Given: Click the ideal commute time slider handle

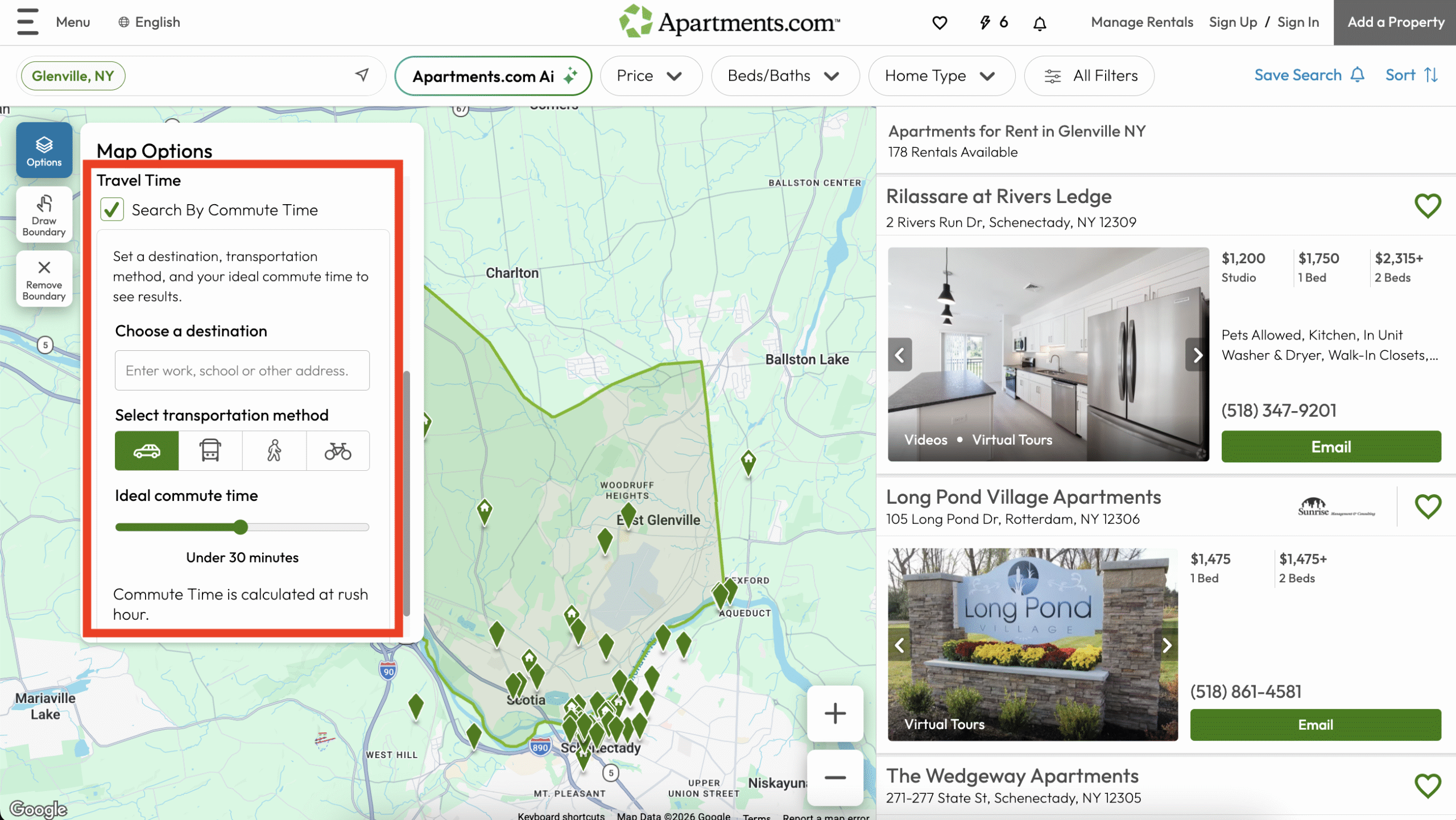Looking at the screenshot, I should coord(241,527).
